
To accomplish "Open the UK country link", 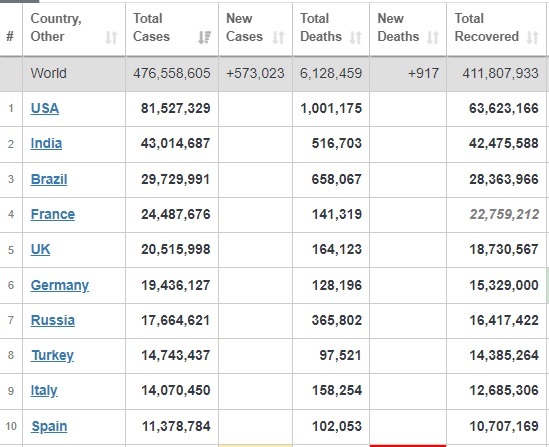I will (x=40, y=250).
